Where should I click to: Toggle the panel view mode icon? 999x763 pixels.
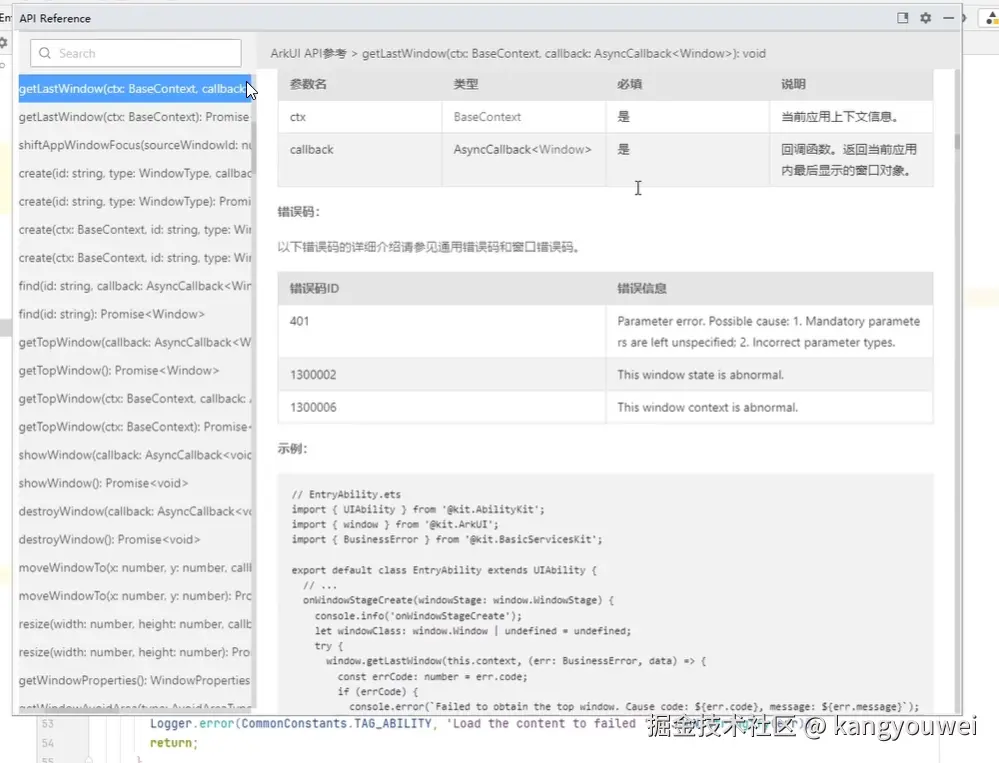pyautogui.click(x=903, y=18)
